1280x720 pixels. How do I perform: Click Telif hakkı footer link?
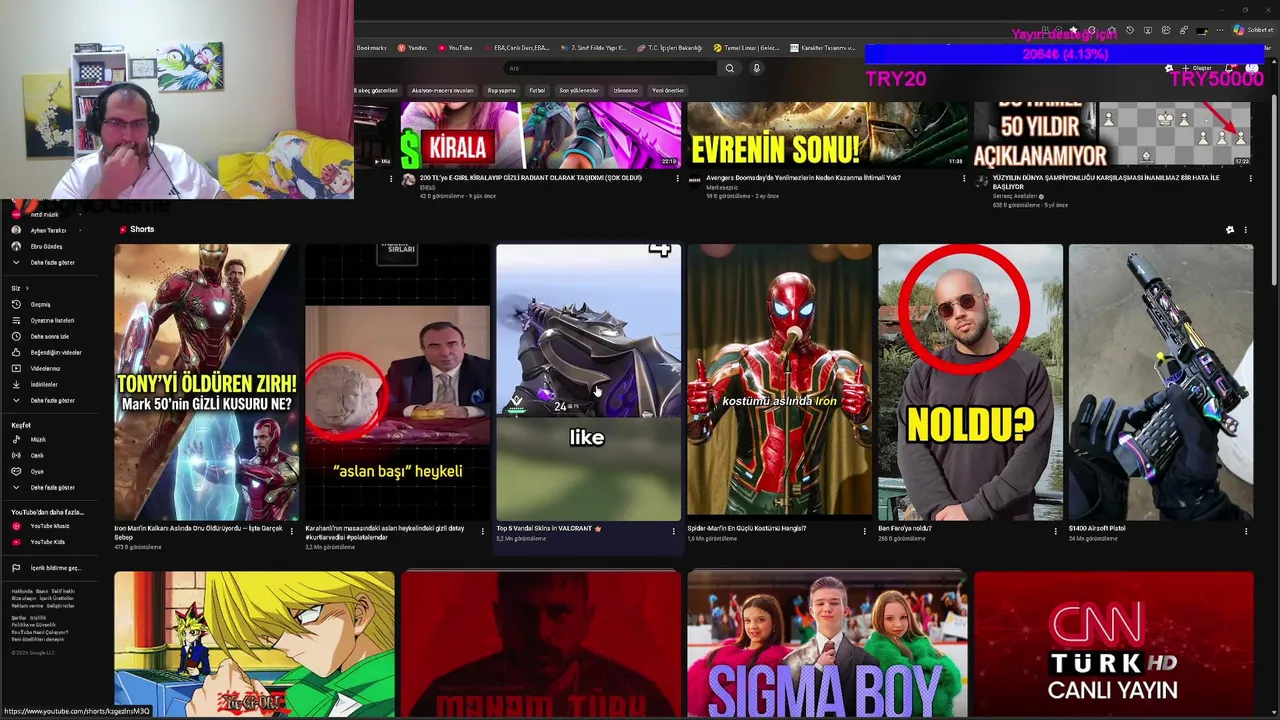63,591
